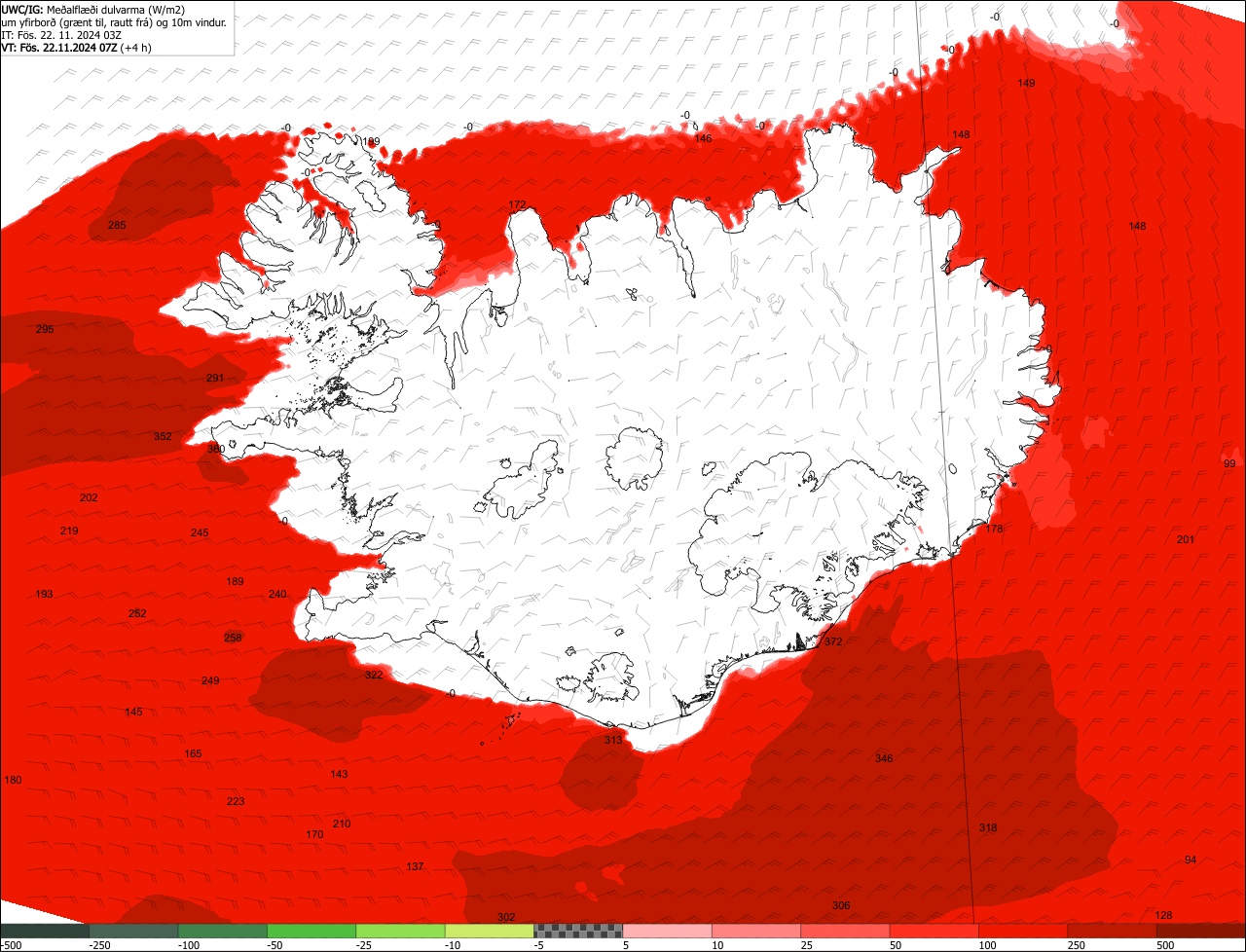Screen dimensions: 1246x952
Task: Click the flux value 360 on the map
Action: click(x=215, y=449)
